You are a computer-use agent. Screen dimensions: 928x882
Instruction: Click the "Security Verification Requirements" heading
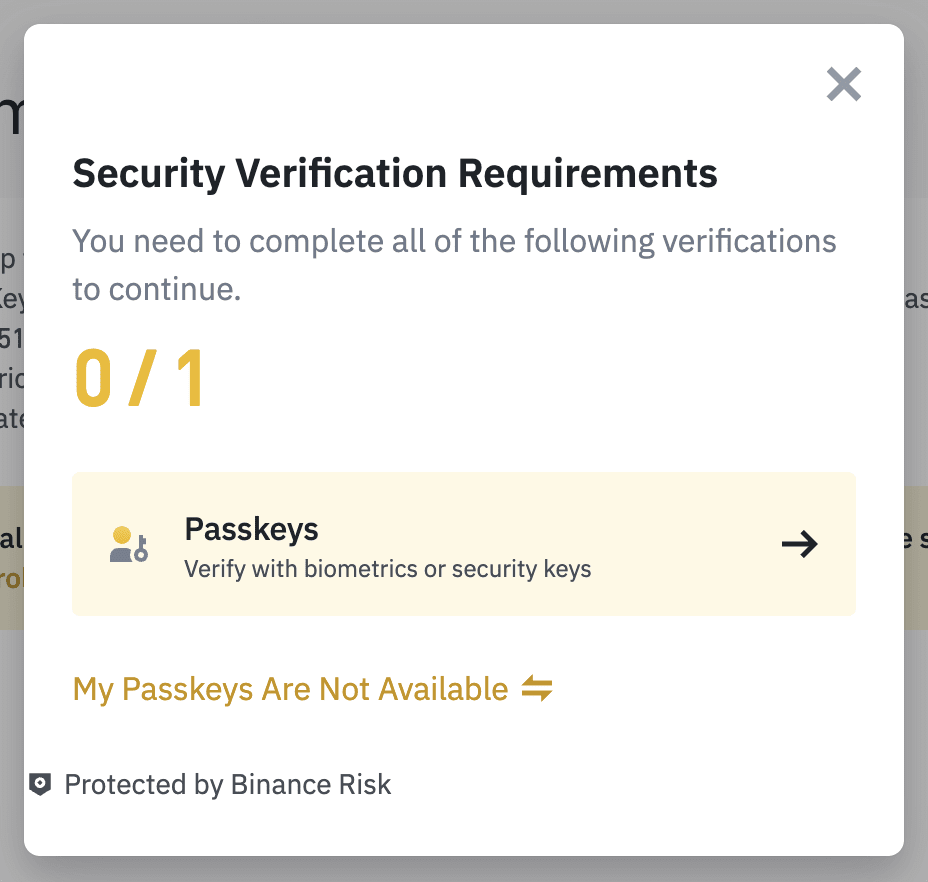coord(395,174)
